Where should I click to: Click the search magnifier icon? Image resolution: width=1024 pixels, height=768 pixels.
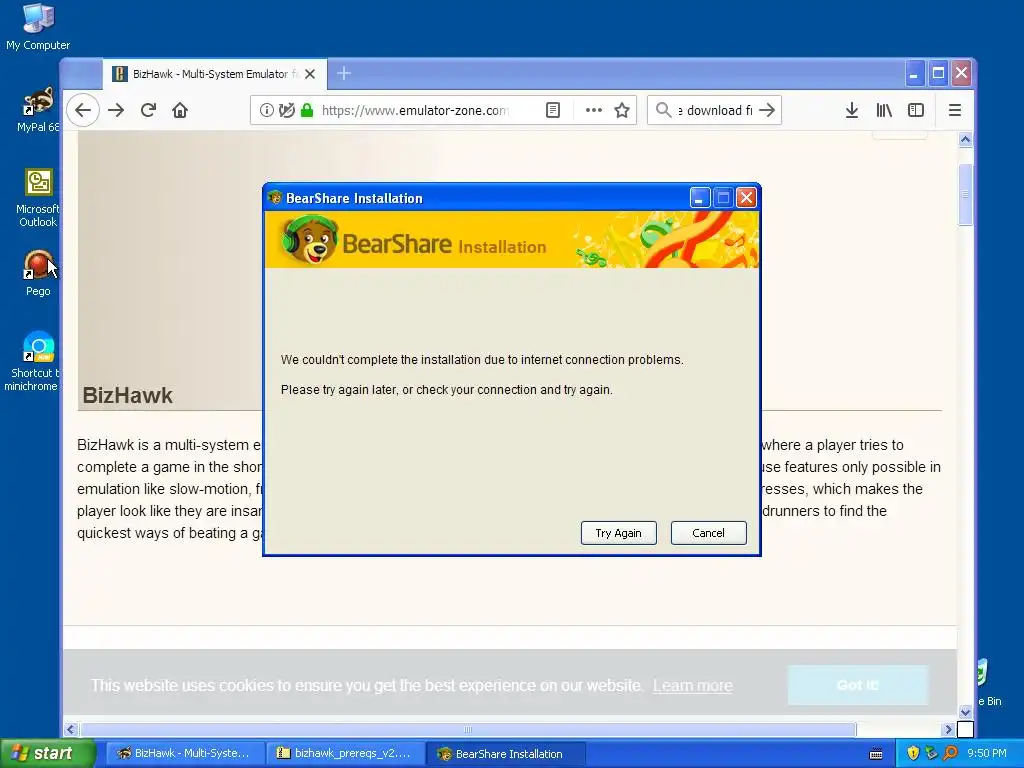663,110
